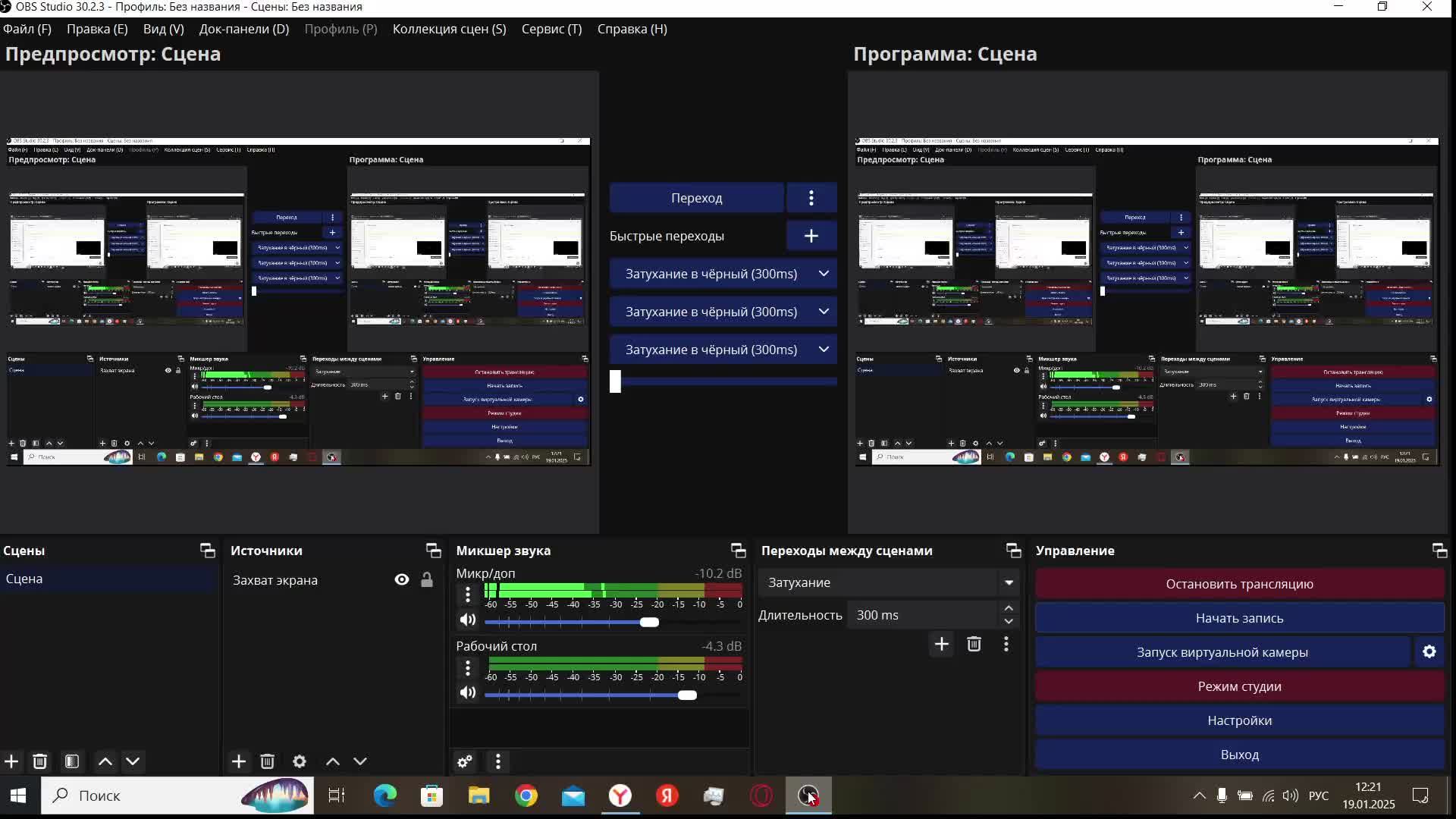
Task: Click the Переход transition button
Action: (696, 198)
